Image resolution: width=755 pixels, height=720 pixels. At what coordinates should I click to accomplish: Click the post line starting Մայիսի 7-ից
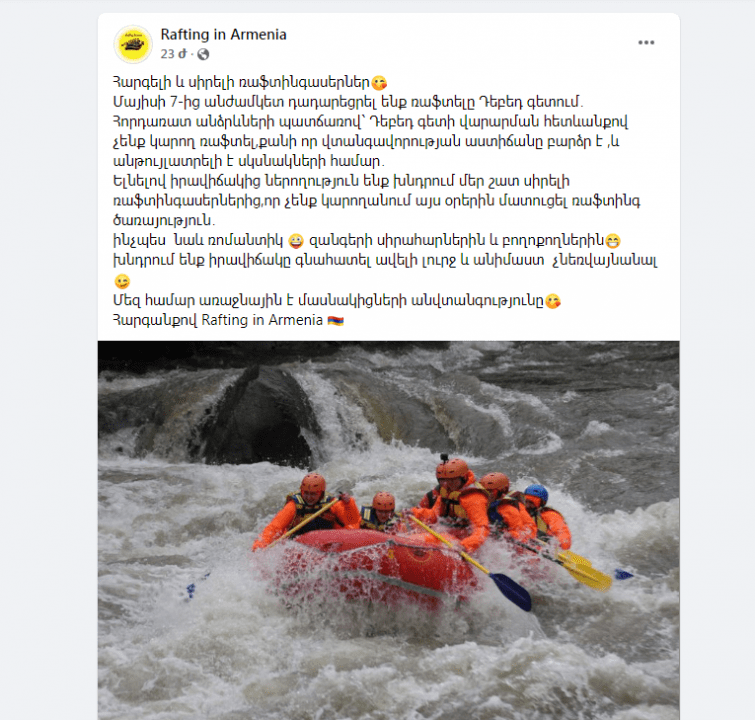pyautogui.click(x=348, y=102)
